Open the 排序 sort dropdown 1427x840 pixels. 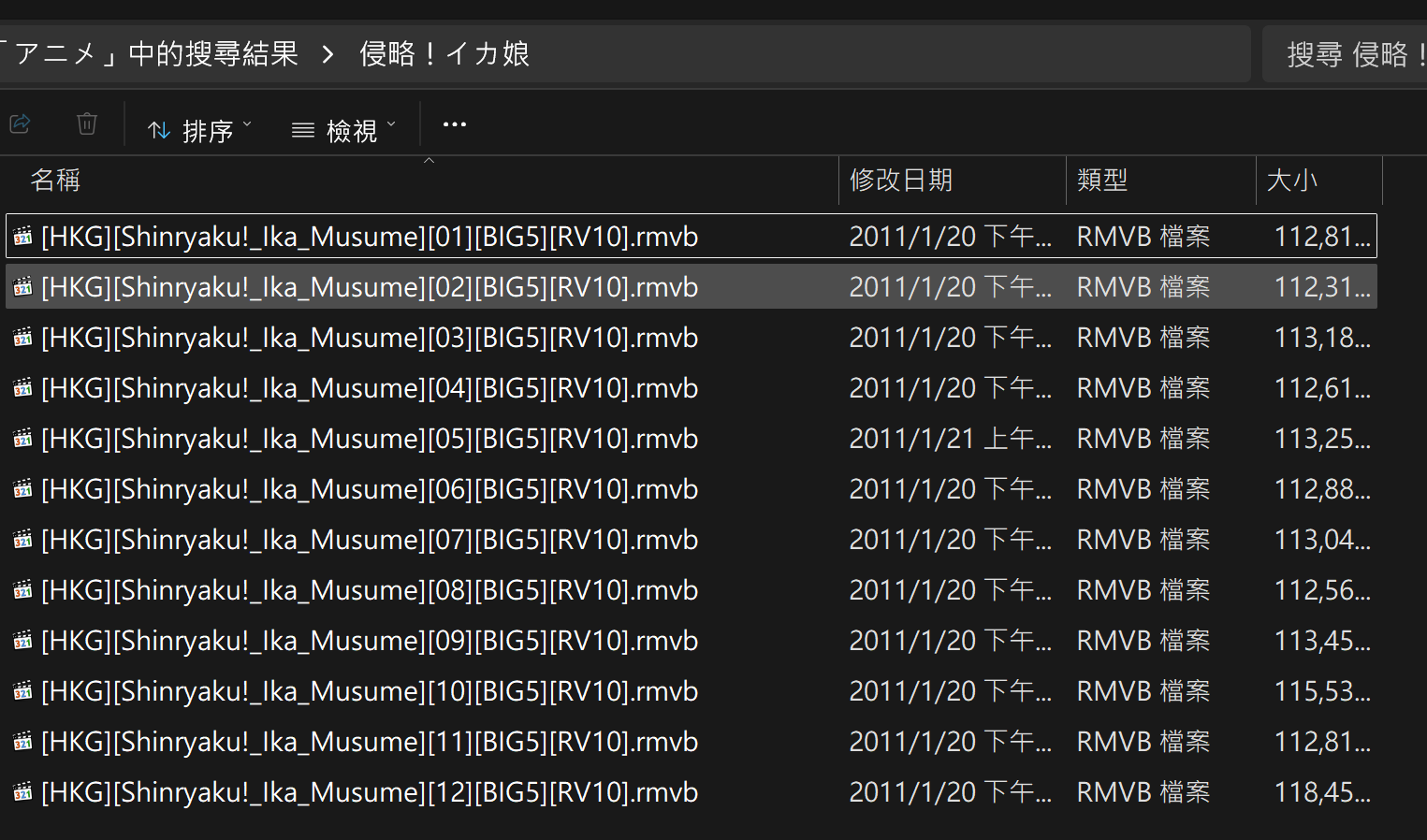[200, 130]
